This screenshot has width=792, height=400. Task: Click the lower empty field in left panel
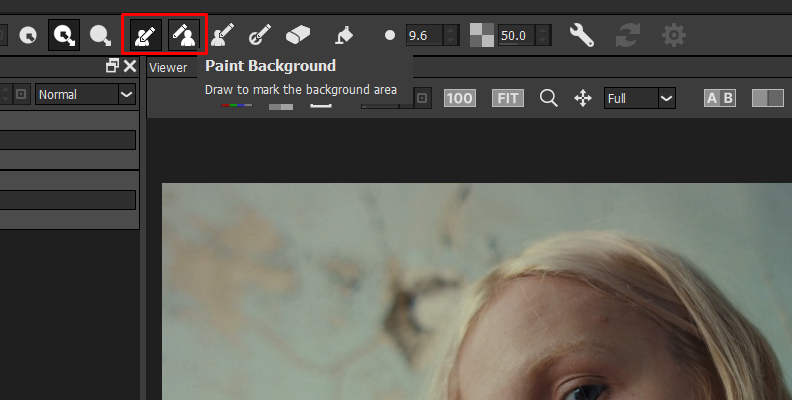(x=68, y=200)
